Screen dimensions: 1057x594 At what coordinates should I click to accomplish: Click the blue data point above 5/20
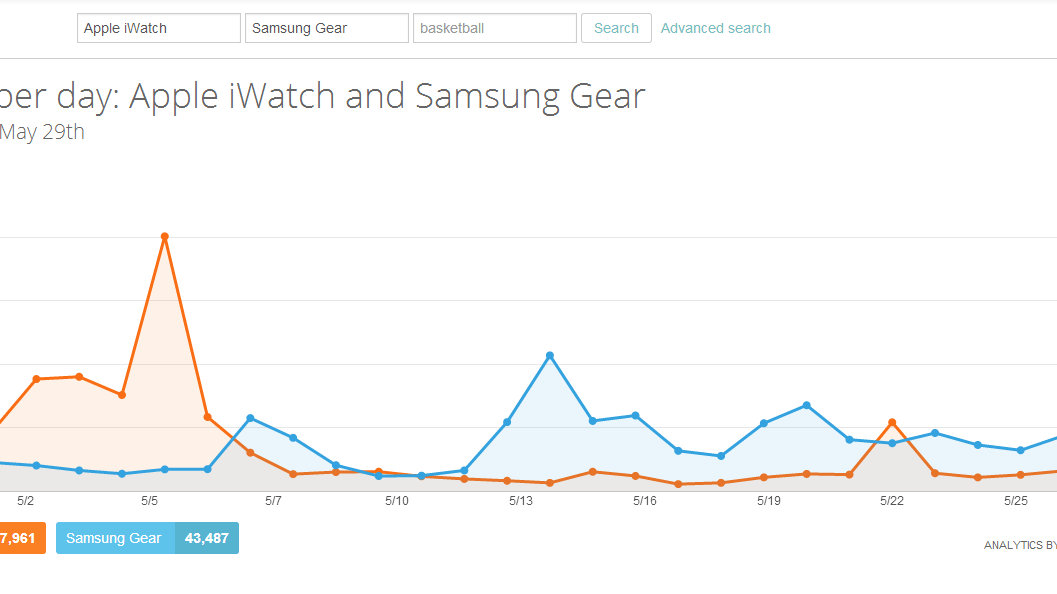coord(807,406)
